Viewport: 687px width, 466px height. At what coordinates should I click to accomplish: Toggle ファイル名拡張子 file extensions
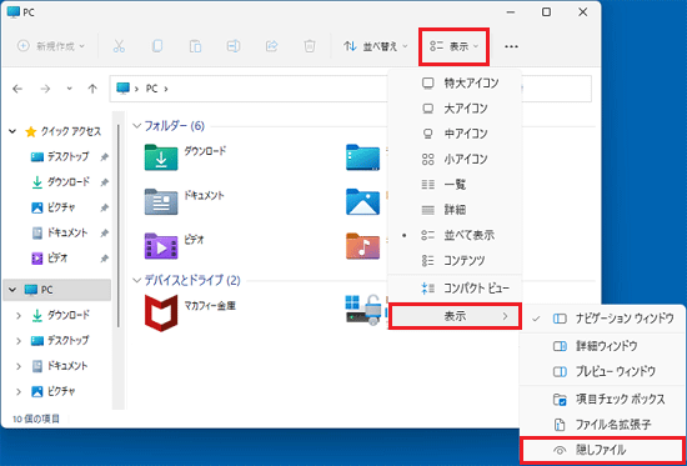pos(603,425)
